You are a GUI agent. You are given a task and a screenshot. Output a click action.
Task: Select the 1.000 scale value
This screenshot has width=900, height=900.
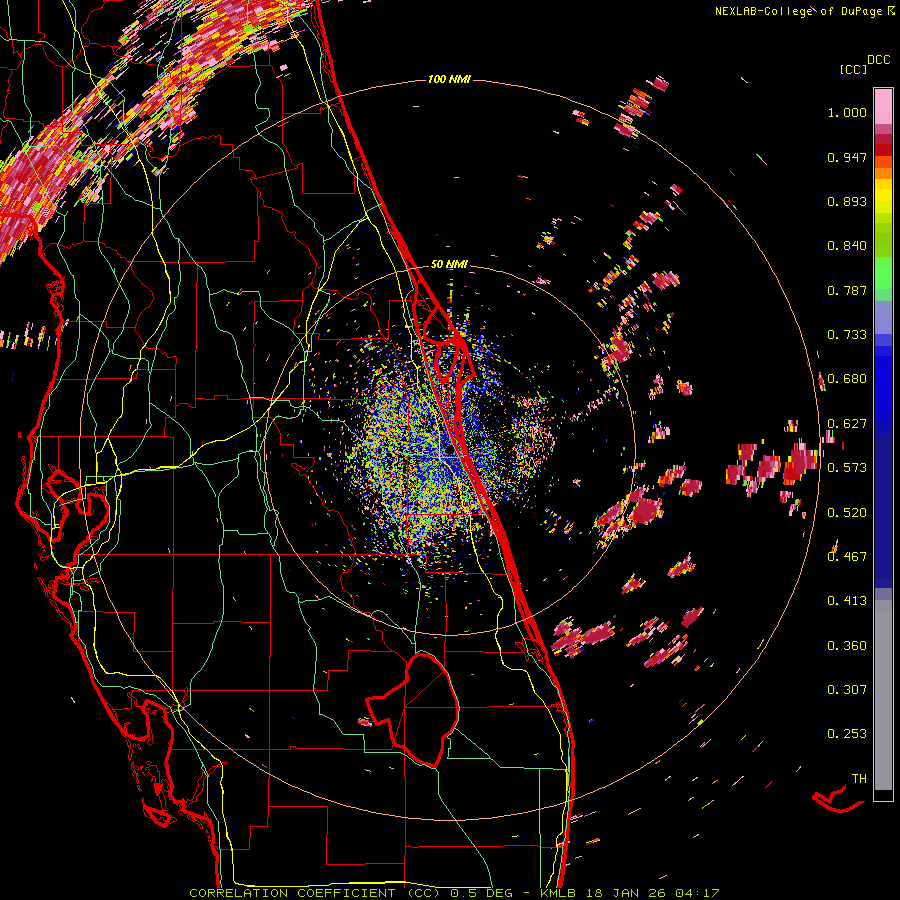(847, 112)
